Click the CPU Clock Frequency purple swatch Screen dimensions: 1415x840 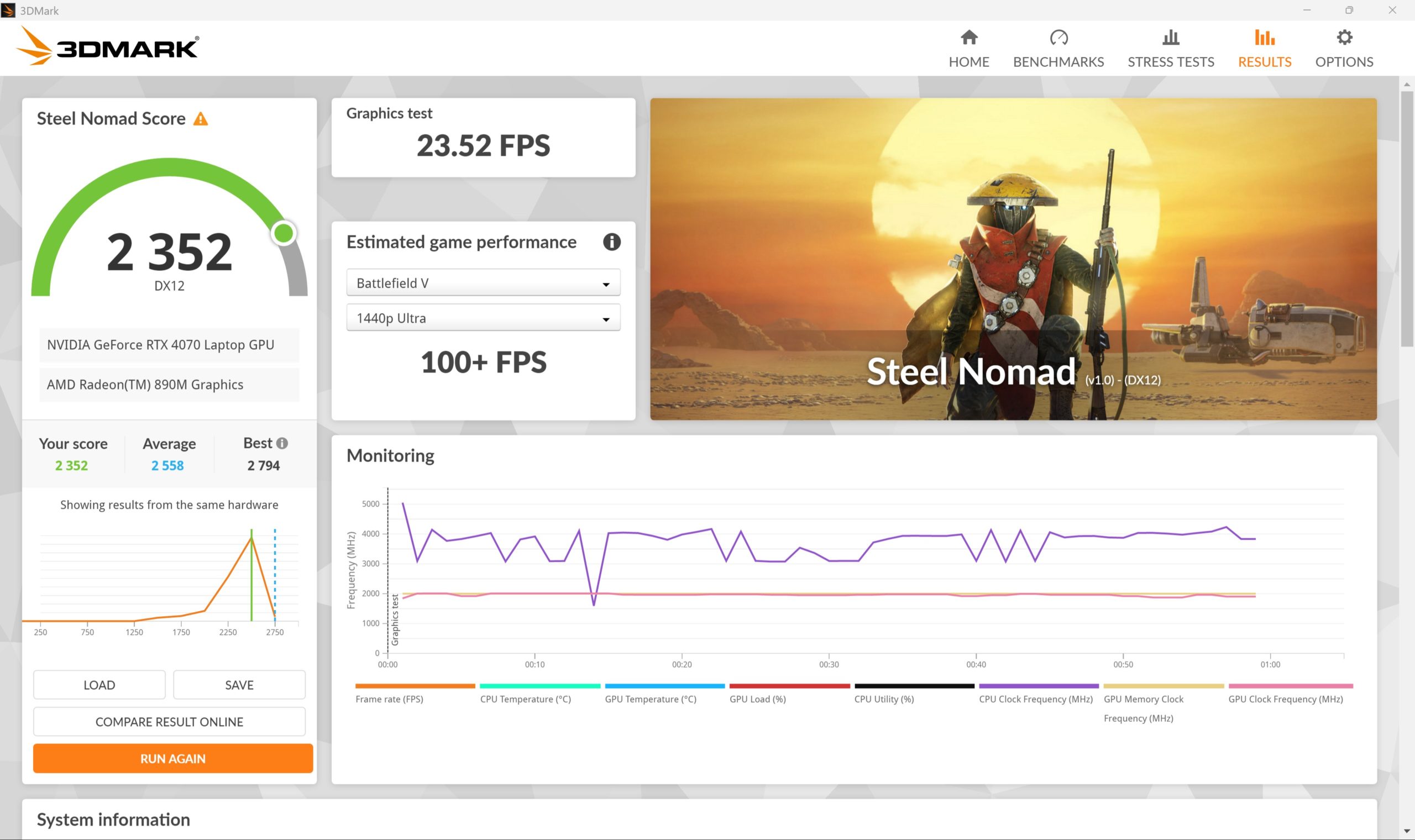point(1038,686)
